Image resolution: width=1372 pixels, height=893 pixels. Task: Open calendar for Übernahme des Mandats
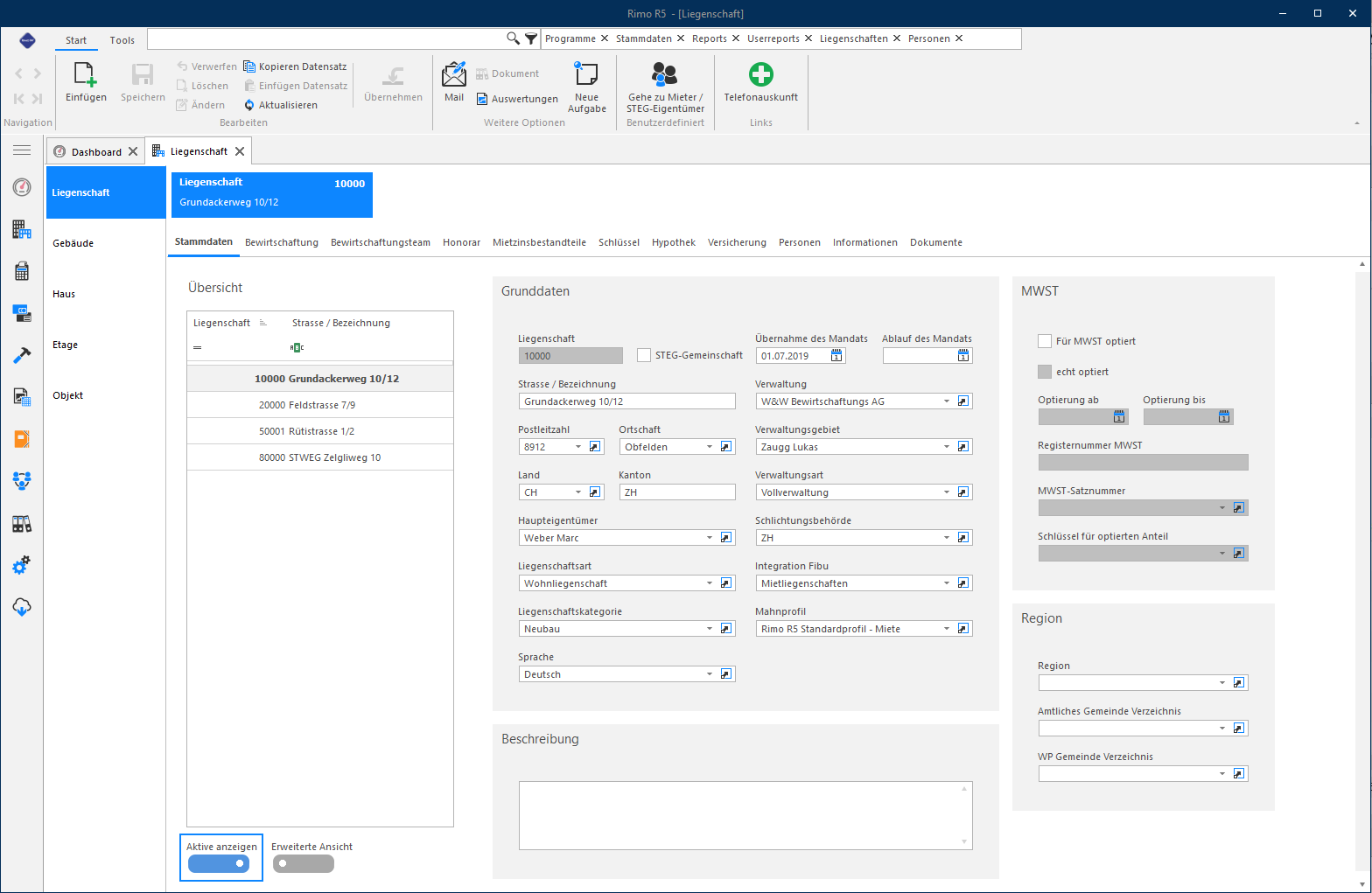[836, 356]
